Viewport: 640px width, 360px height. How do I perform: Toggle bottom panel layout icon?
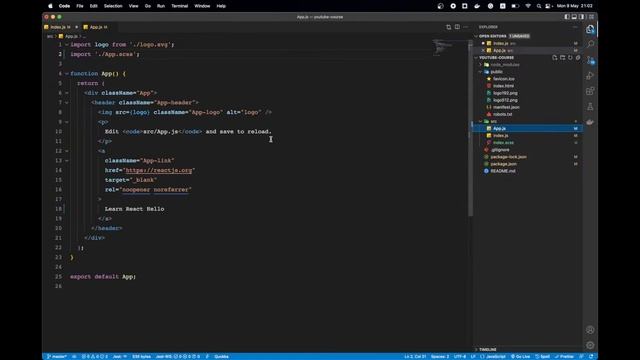[574, 17]
